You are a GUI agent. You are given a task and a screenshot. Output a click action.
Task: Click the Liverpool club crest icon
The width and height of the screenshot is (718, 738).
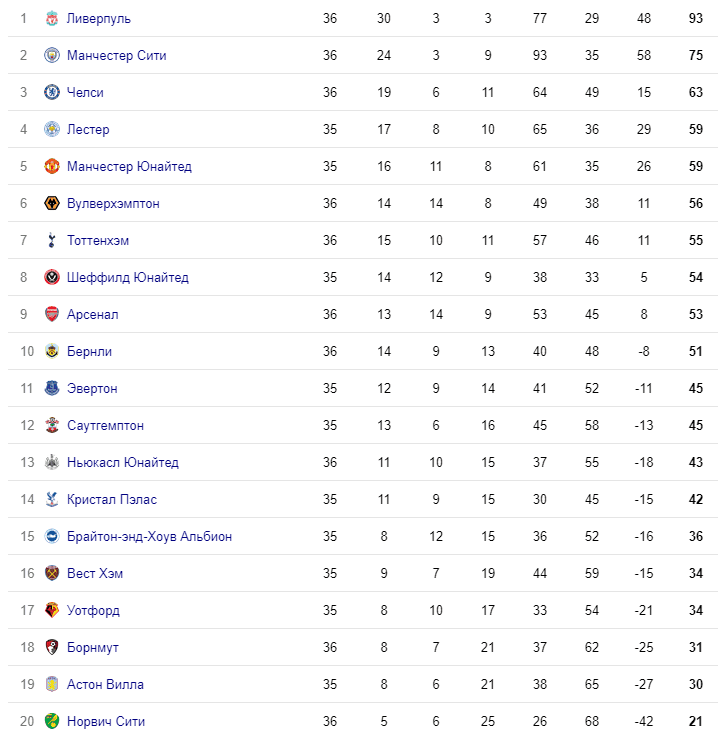(x=52, y=18)
